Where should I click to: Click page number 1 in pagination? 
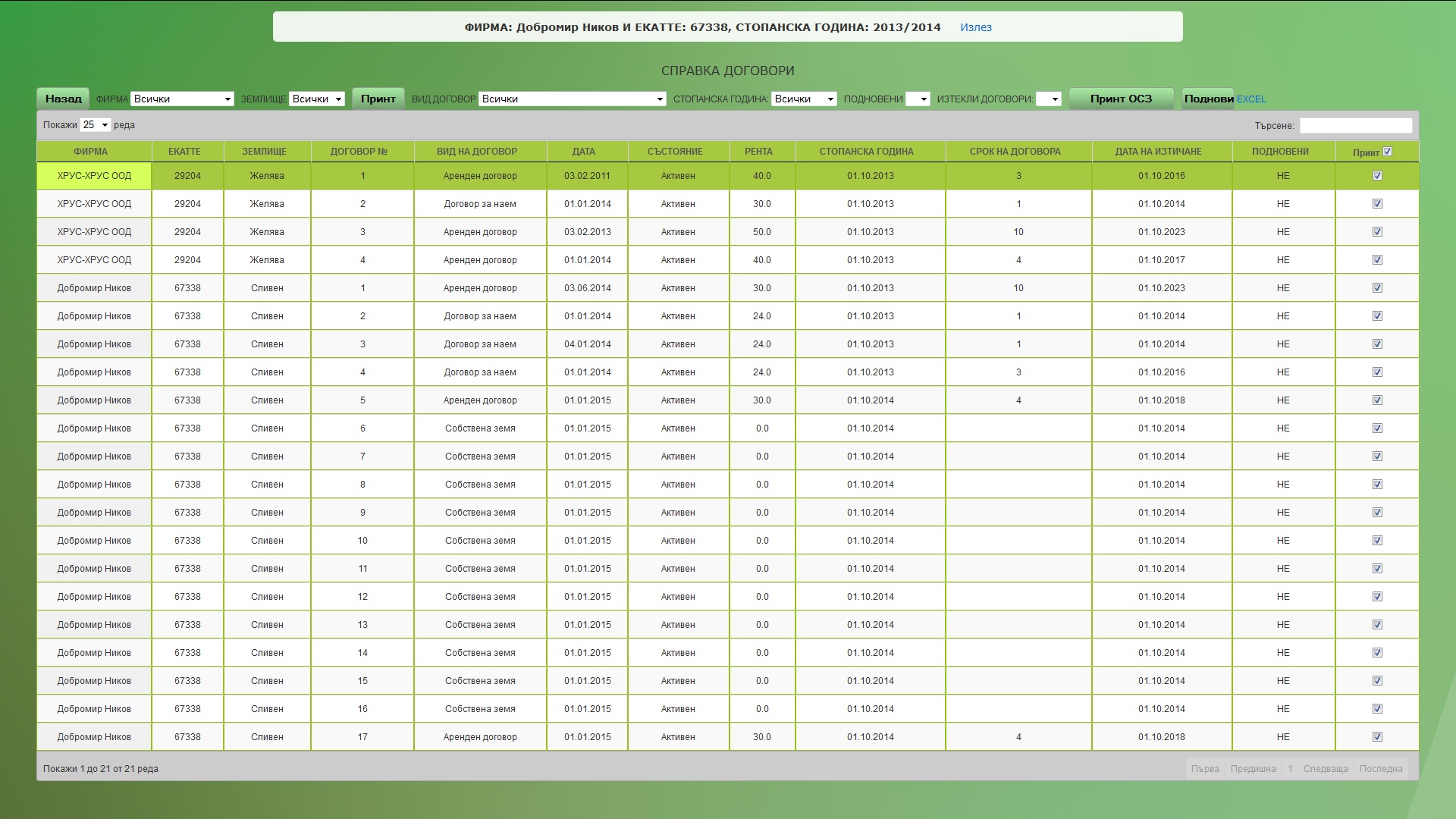pos(1290,769)
